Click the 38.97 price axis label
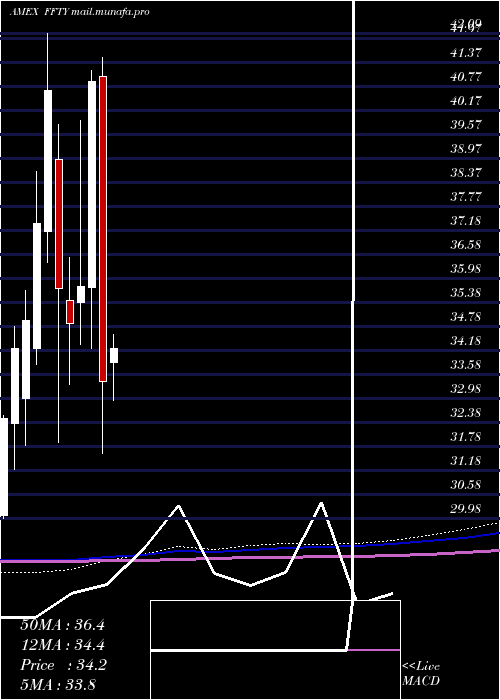Viewport: 500px width, 700px height. [x=466, y=149]
